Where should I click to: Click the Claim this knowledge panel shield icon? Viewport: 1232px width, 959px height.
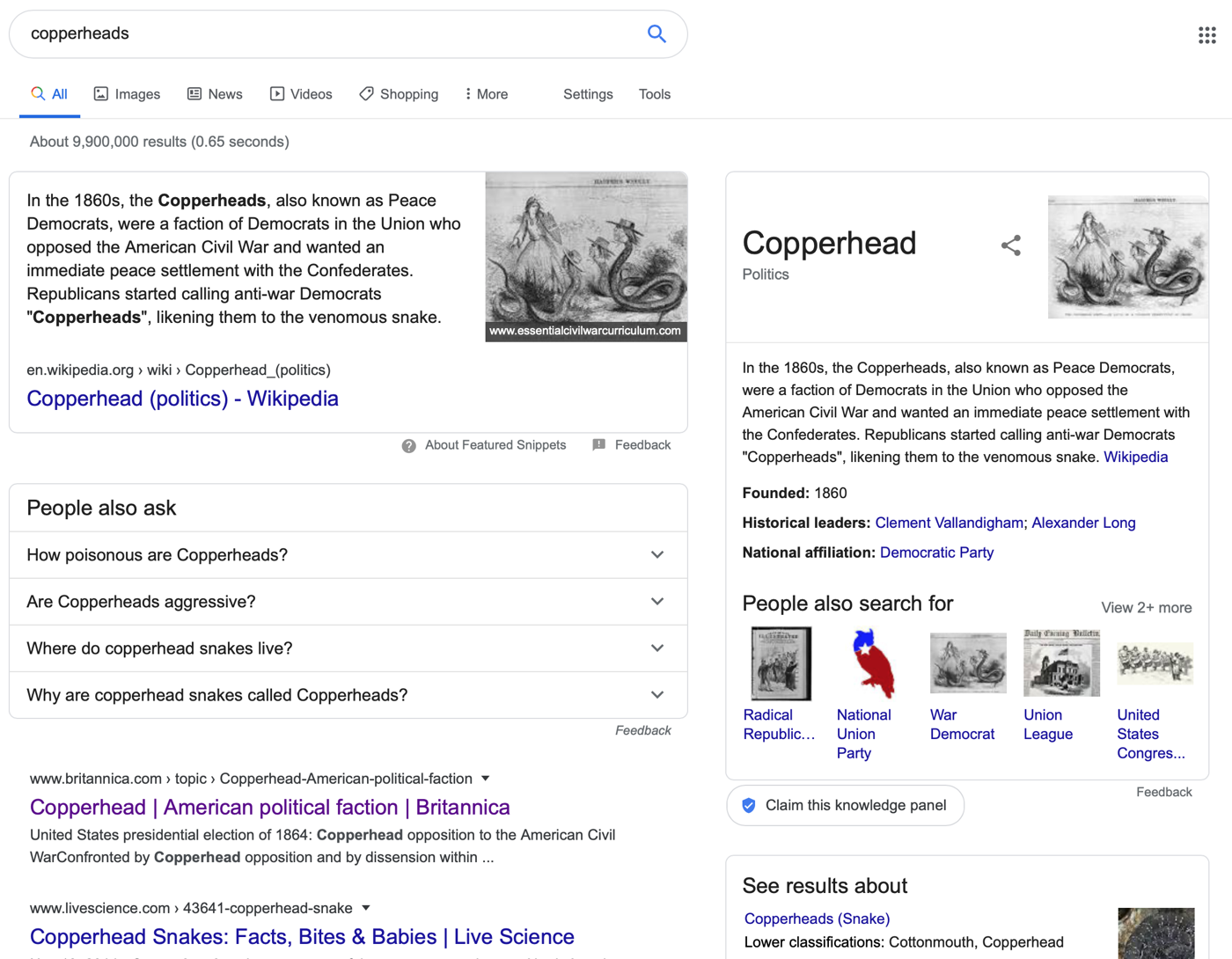pos(749,806)
